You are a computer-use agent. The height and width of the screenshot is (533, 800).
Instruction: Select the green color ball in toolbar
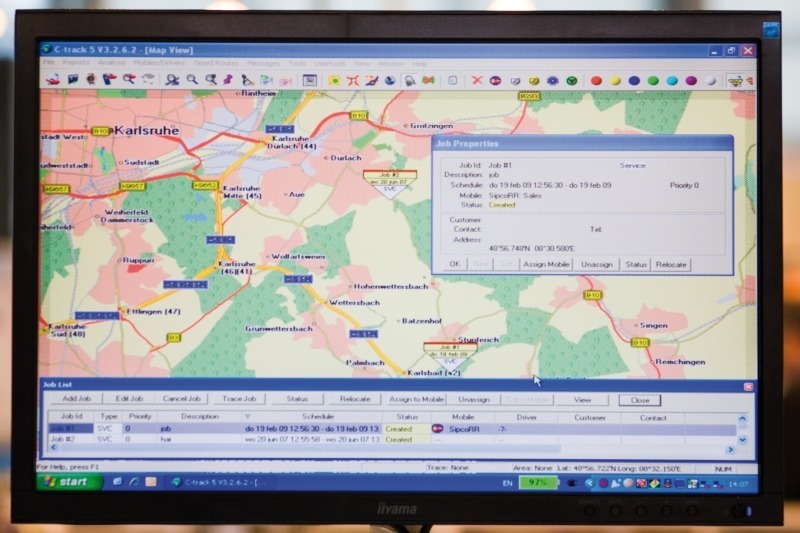pos(653,81)
